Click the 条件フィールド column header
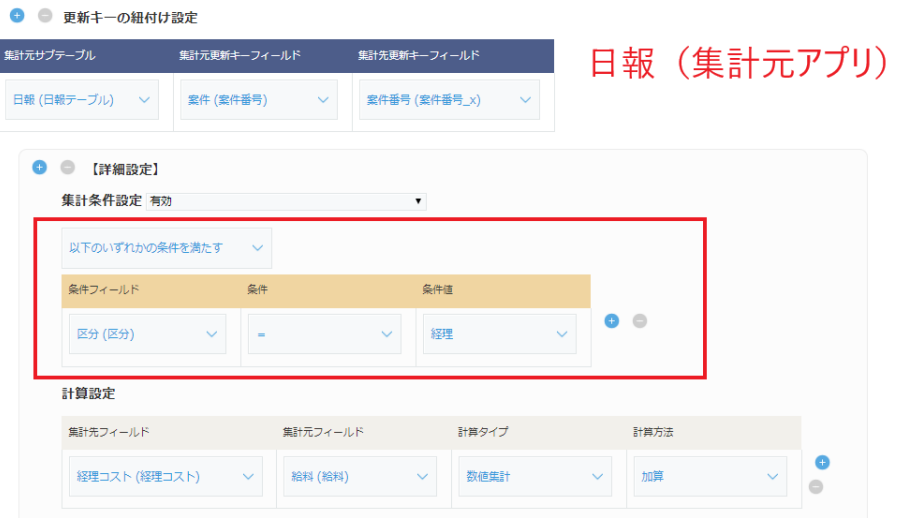This screenshot has height=518, width=904. coord(104,290)
